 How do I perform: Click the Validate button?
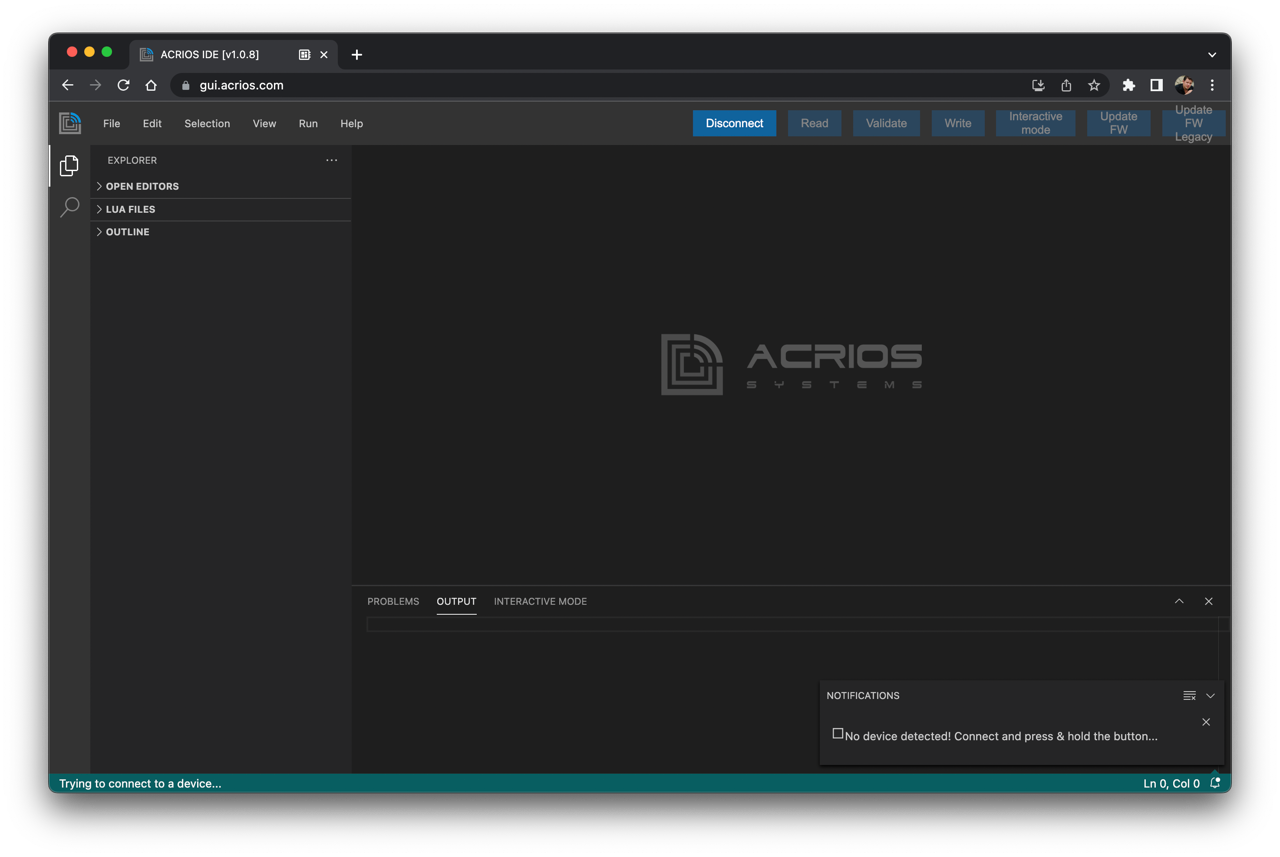pos(886,123)
